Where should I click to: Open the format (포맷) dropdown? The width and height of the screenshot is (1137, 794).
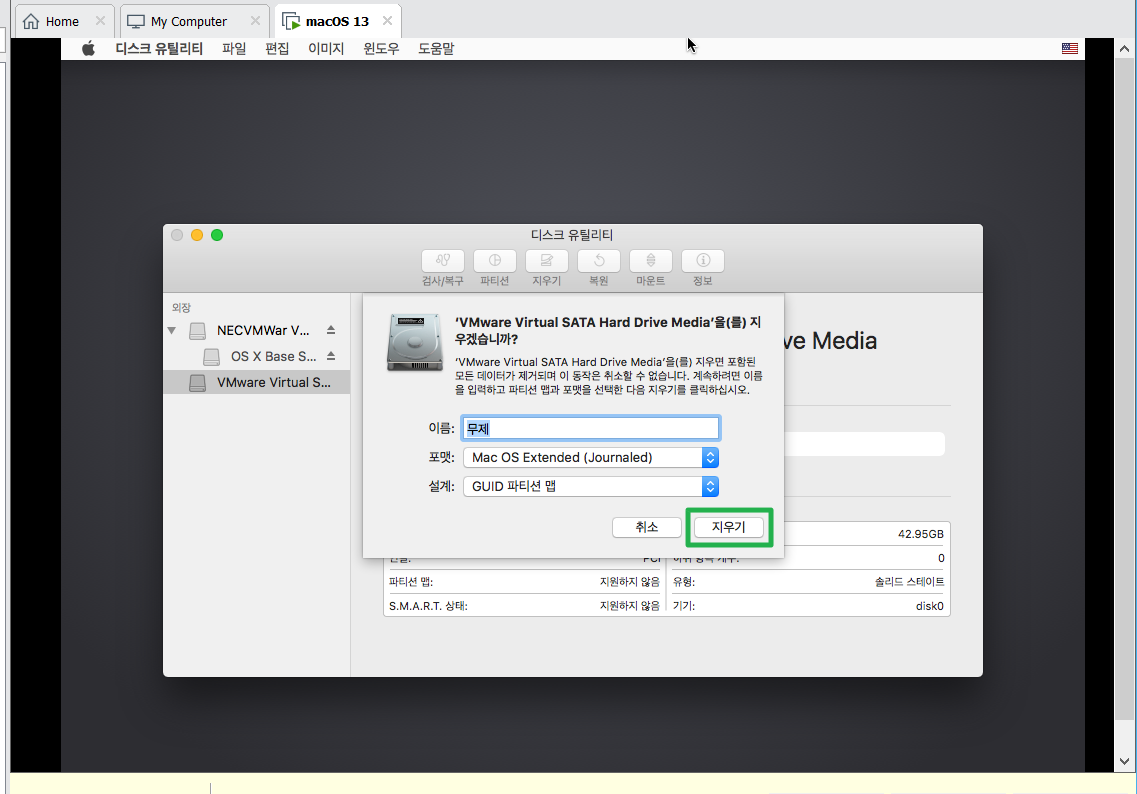591,458
